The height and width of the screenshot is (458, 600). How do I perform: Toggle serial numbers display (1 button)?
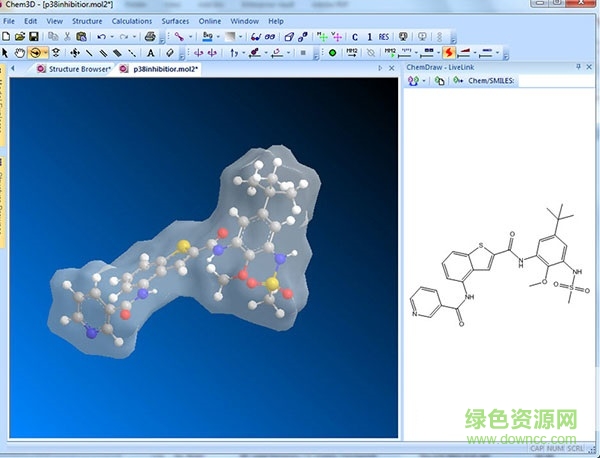369,36
